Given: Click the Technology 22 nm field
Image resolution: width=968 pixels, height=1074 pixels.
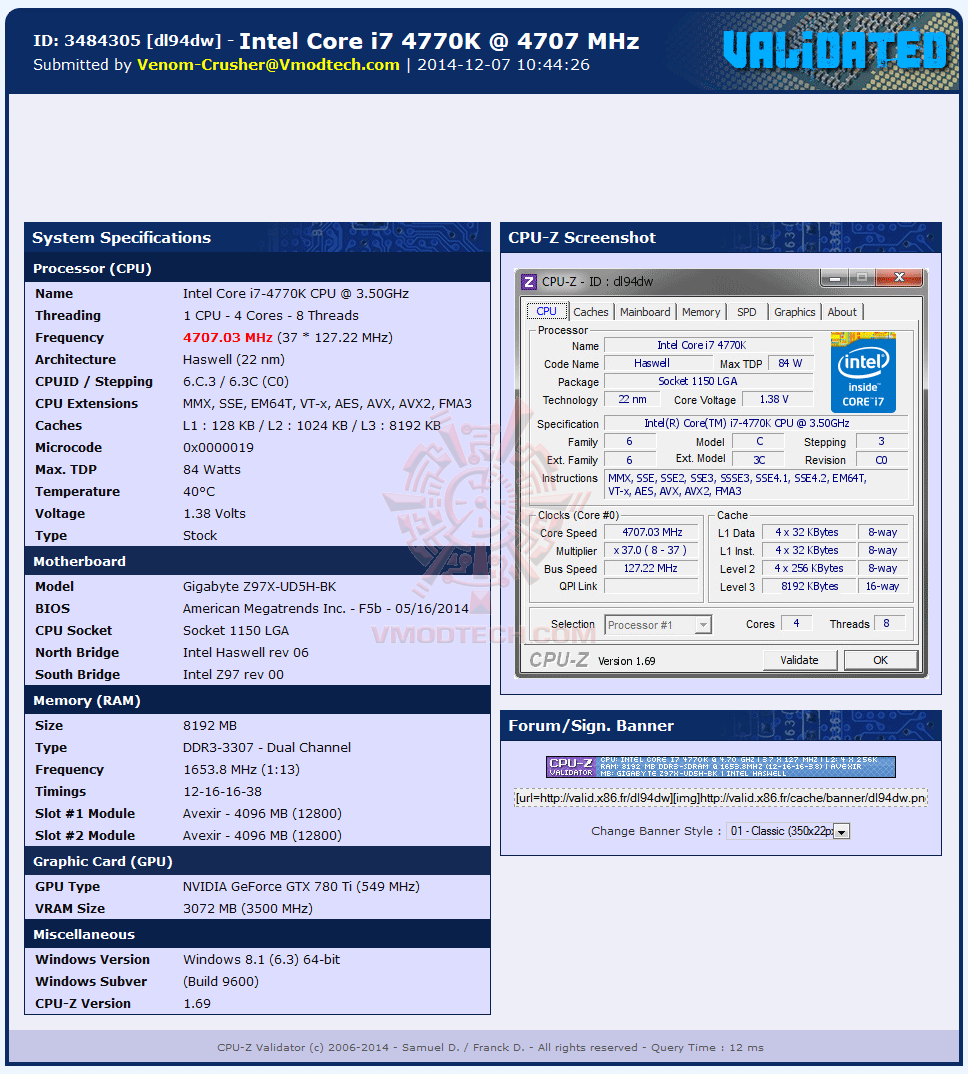Looking at the screenshot, I should (632, 399).
